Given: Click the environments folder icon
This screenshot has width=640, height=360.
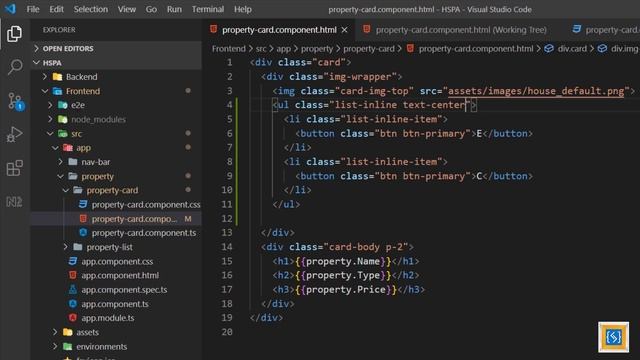Looking at the screenshot, I should coord(68,347).
